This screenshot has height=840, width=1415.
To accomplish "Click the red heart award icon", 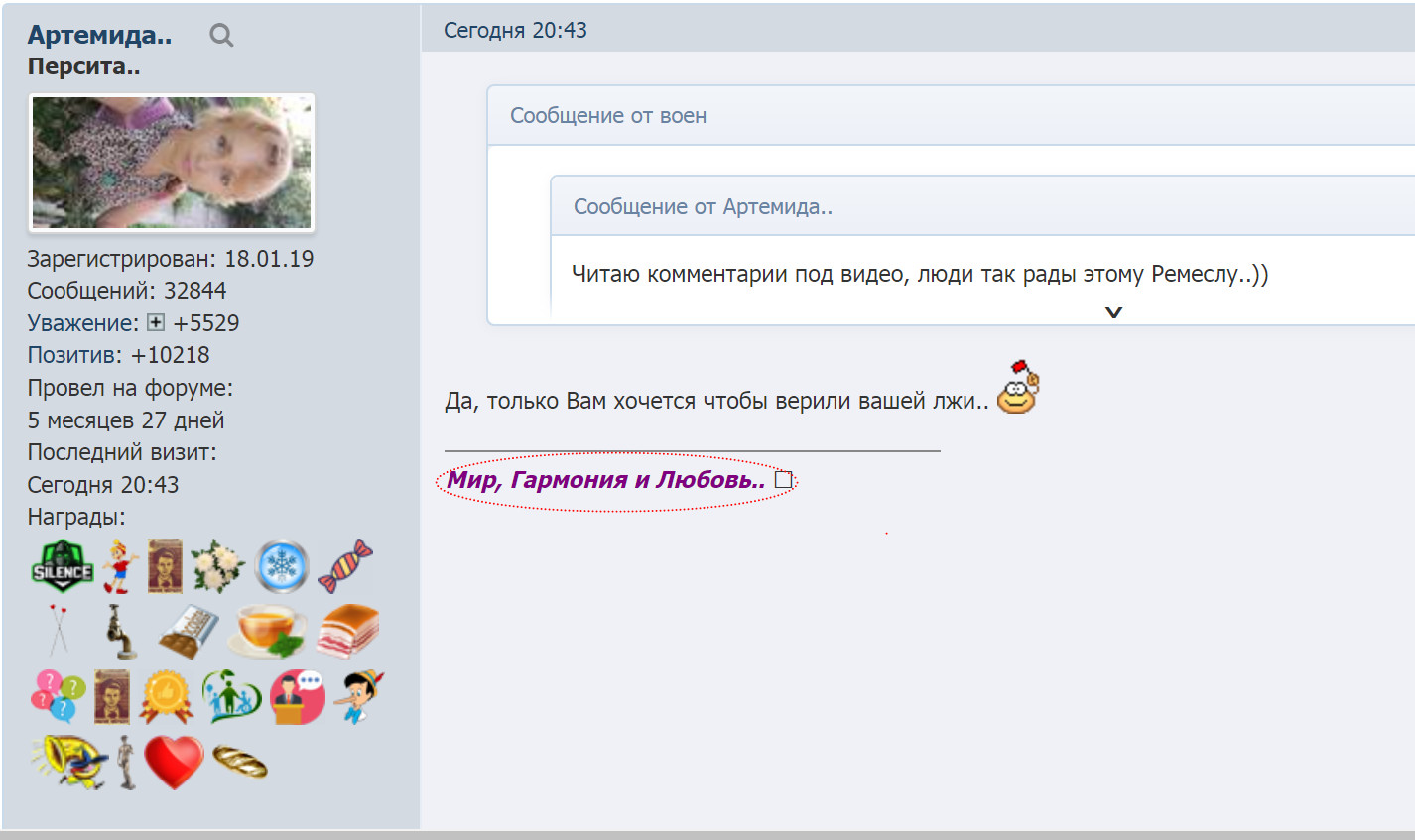I will pyautogui.click(x=174, y=762).
